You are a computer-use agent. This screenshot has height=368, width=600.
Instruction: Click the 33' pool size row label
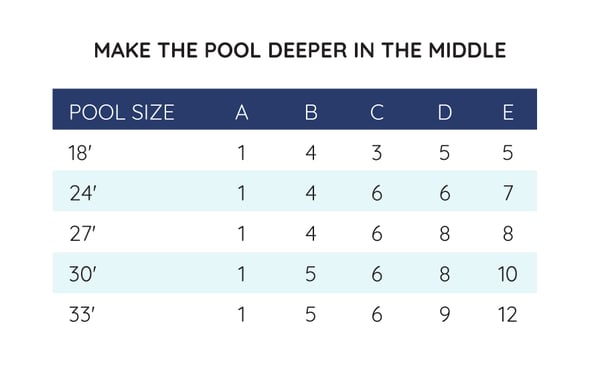click(82, 314)
